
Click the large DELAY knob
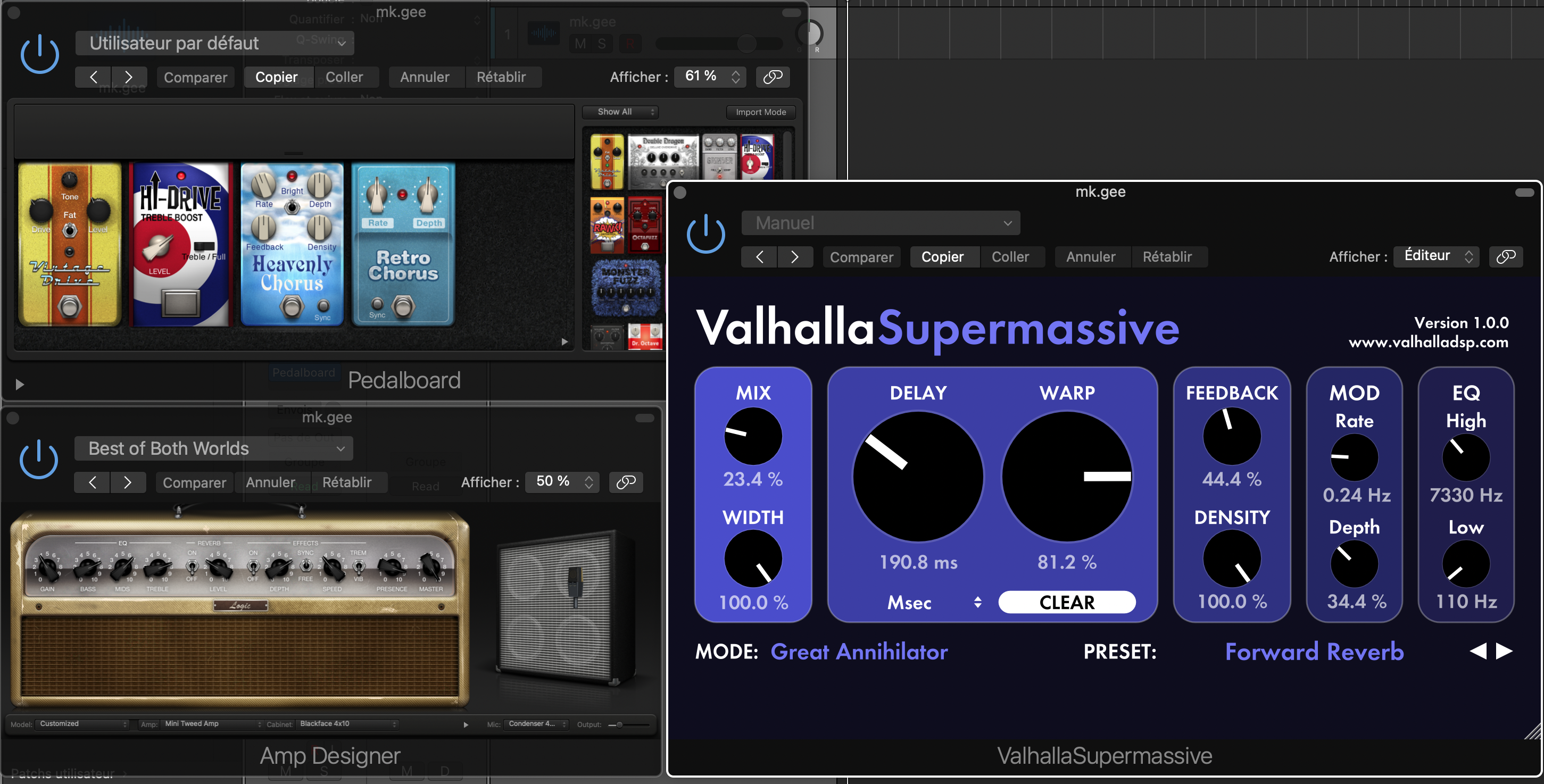pos(918,476)
